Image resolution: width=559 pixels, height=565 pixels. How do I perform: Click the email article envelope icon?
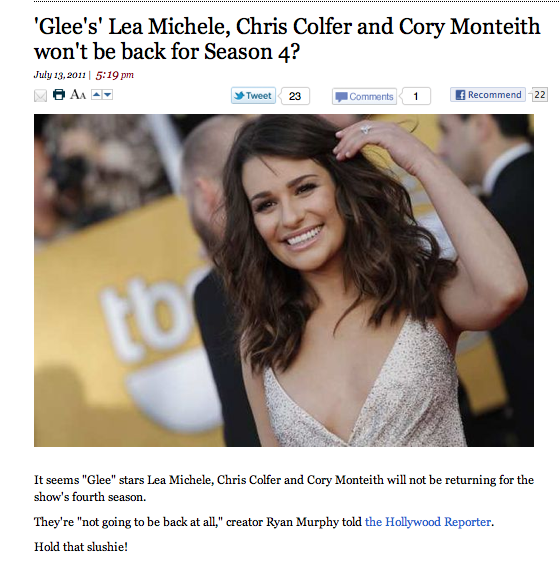tap(40, 96)
